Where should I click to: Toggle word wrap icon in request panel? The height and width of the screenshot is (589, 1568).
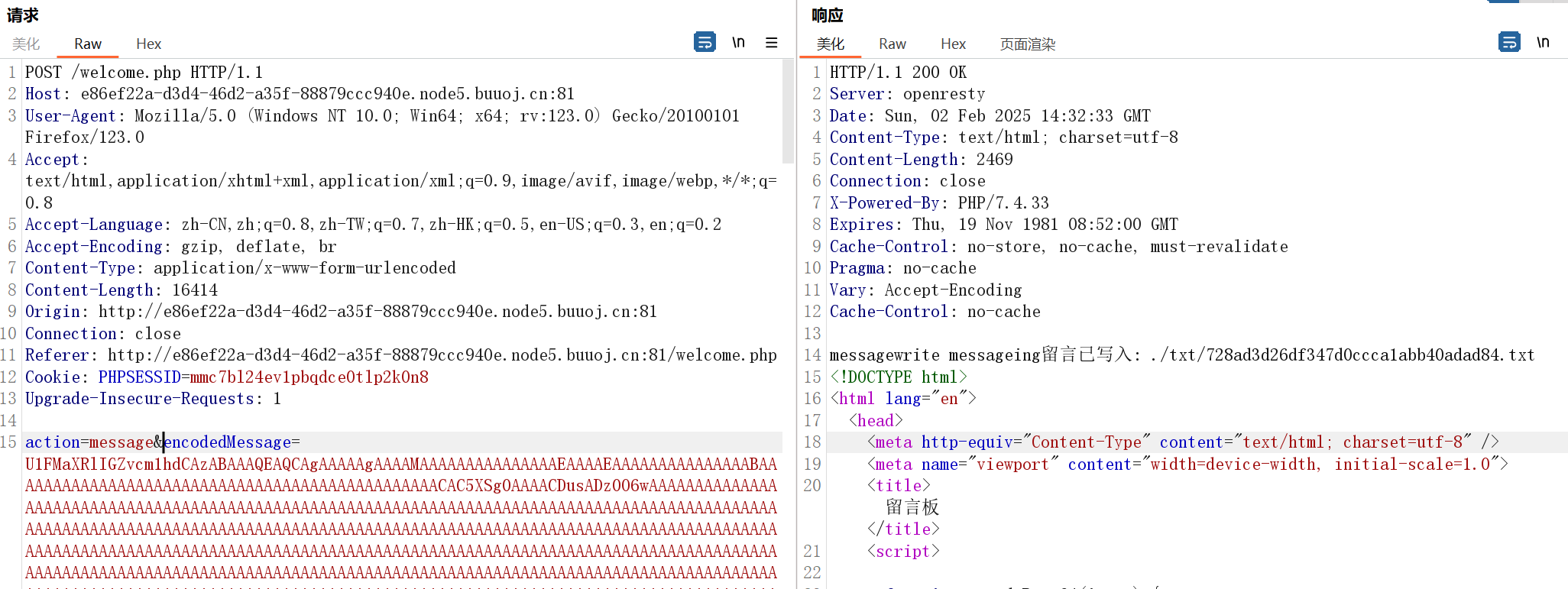(705, 42)
